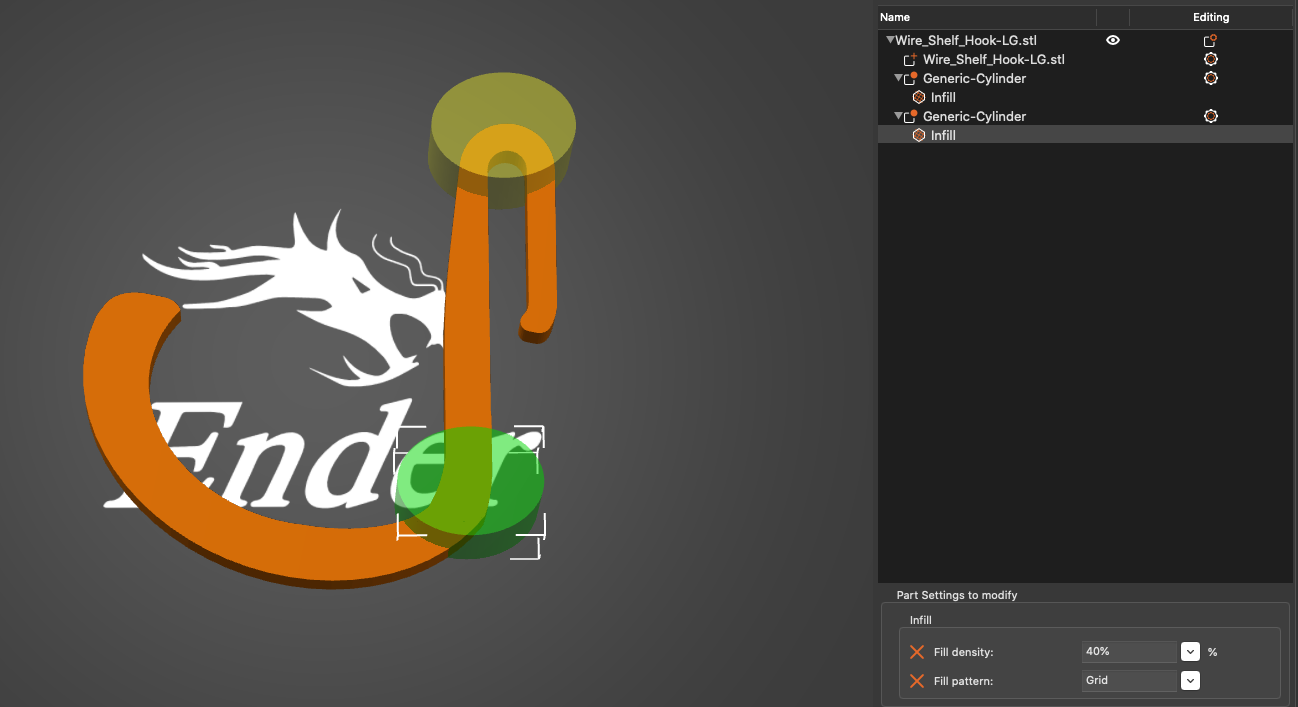Viewport: 1298px width, 707px height.
Task: Click the Fill density 40% input field
Action: click(x=1129, y=652)
